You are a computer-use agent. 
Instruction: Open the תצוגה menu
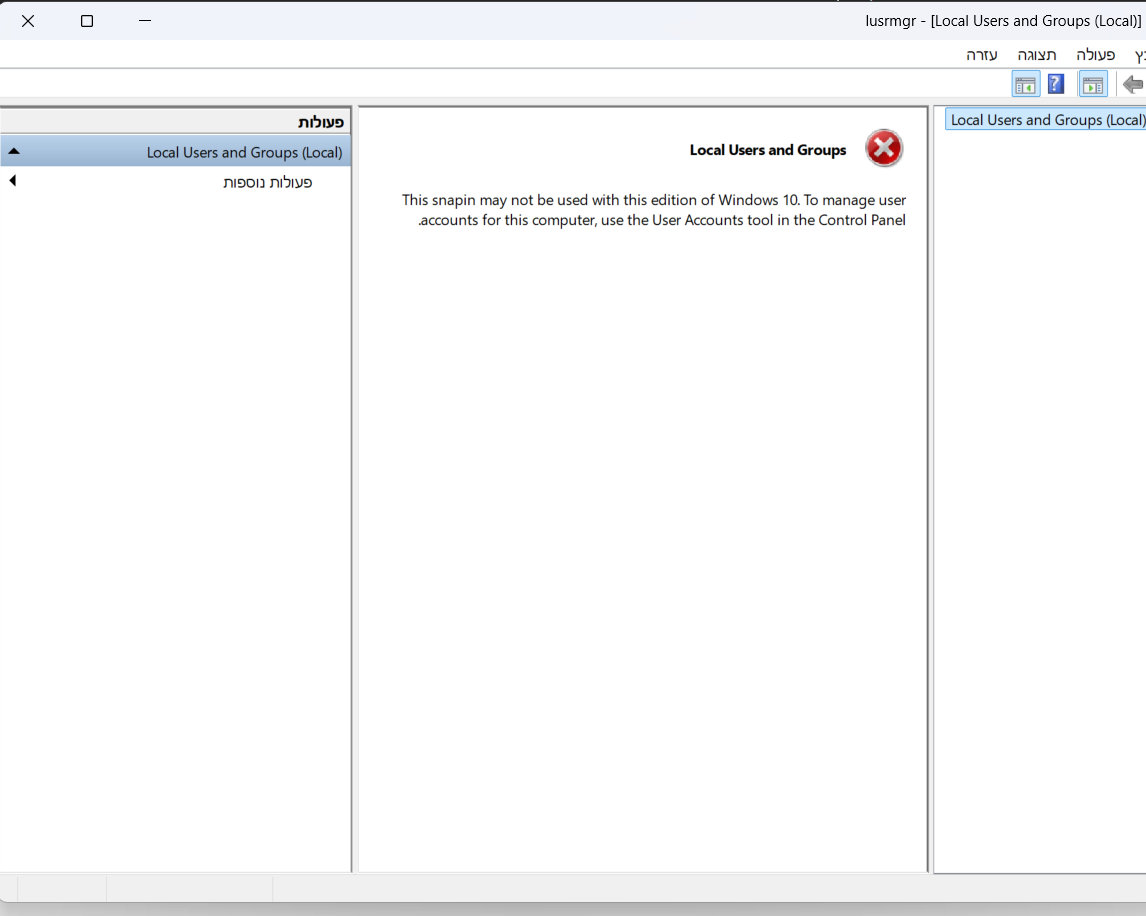[1036, 55]
